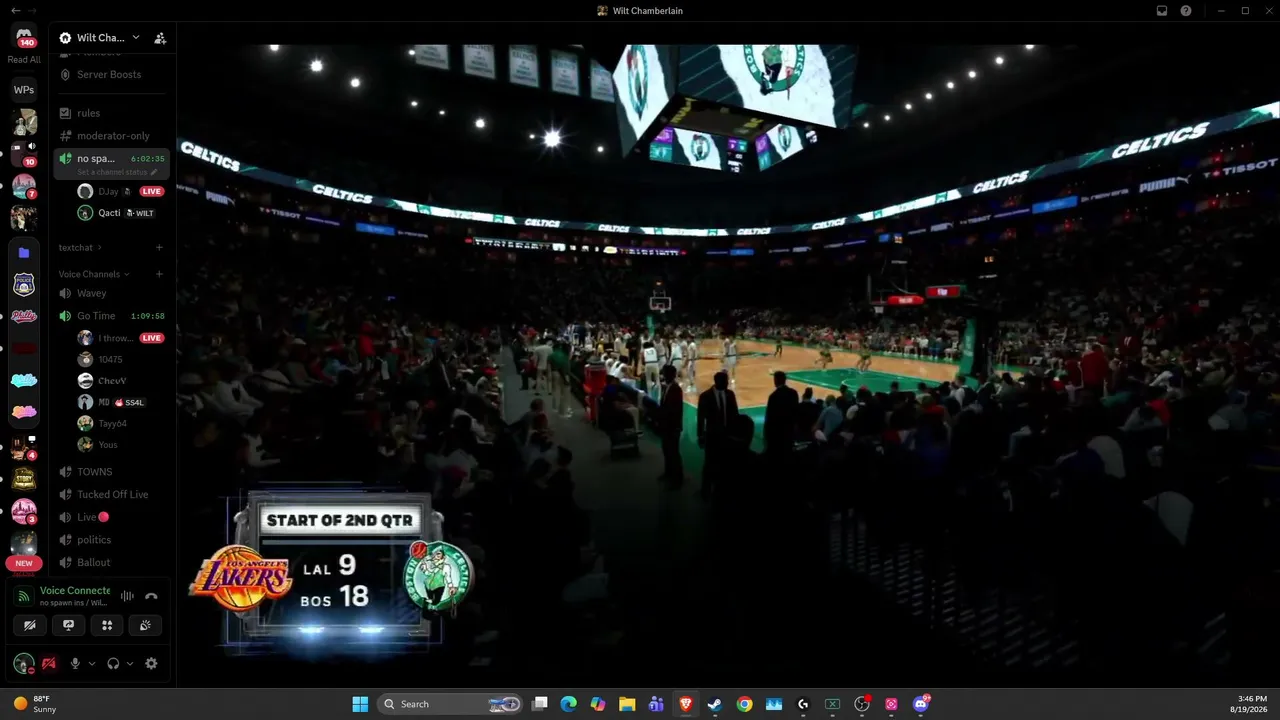Image resolution: width=1280 pixels, height=720 pixels.
Task: Toggle noise suppression waveform icon
Action: (x=127, y=596)
